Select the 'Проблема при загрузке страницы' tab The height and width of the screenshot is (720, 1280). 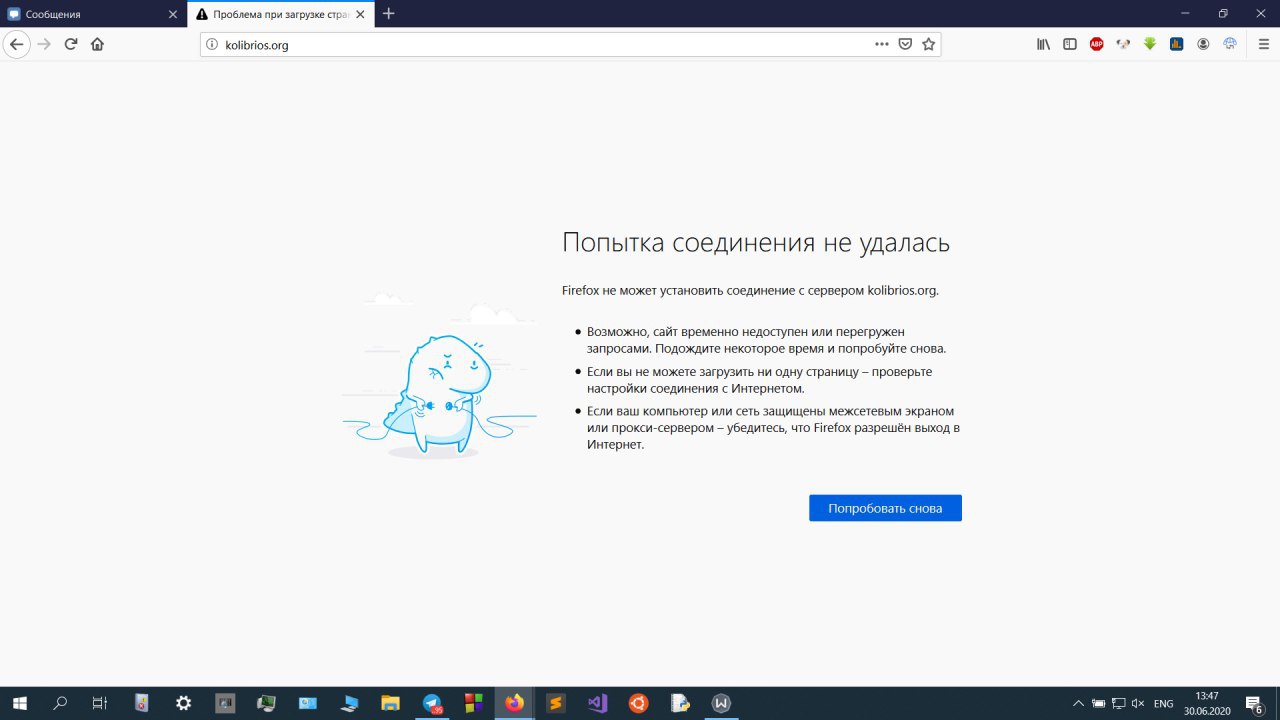281,15
